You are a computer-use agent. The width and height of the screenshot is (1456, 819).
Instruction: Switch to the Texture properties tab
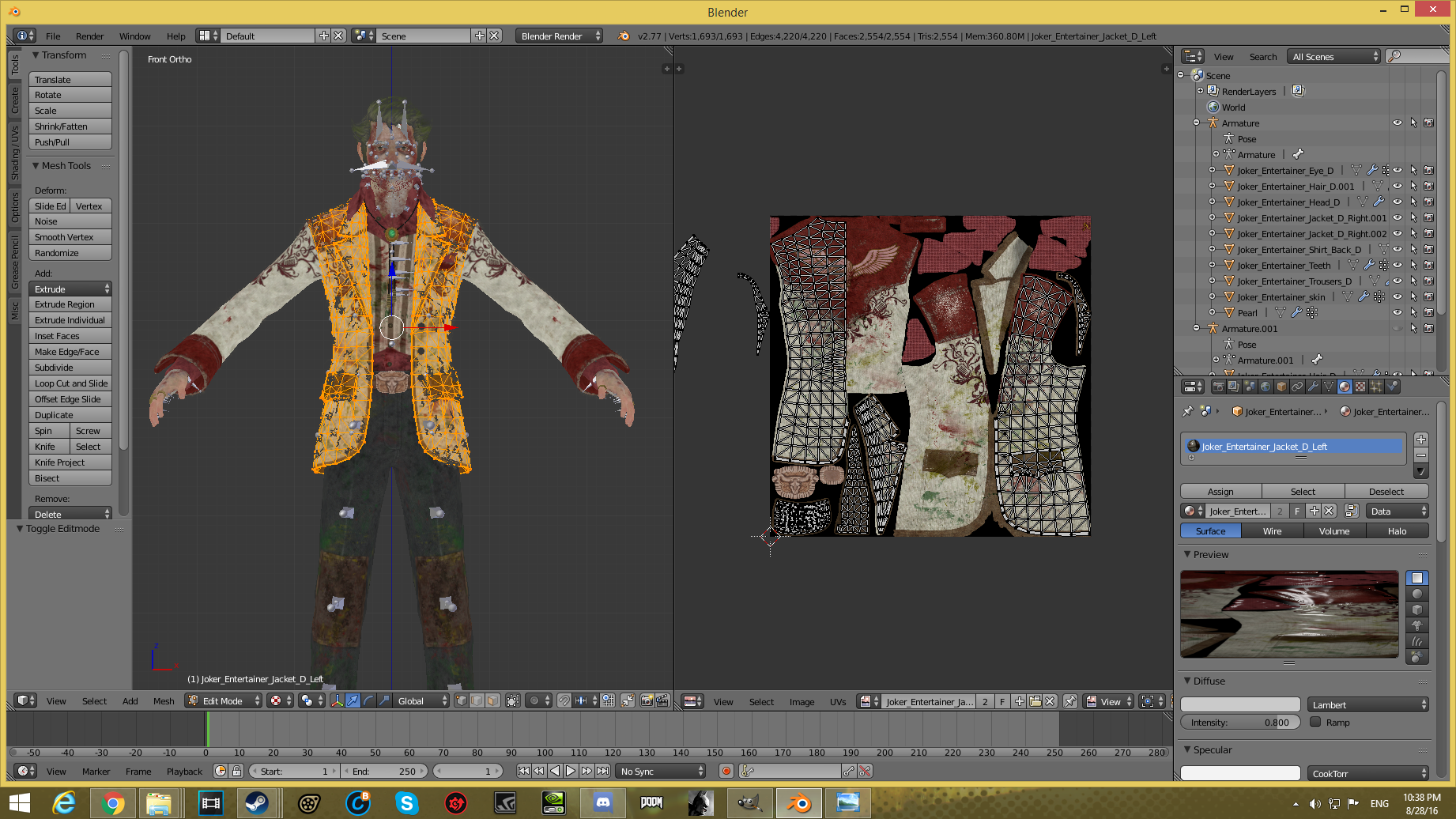1360,387
